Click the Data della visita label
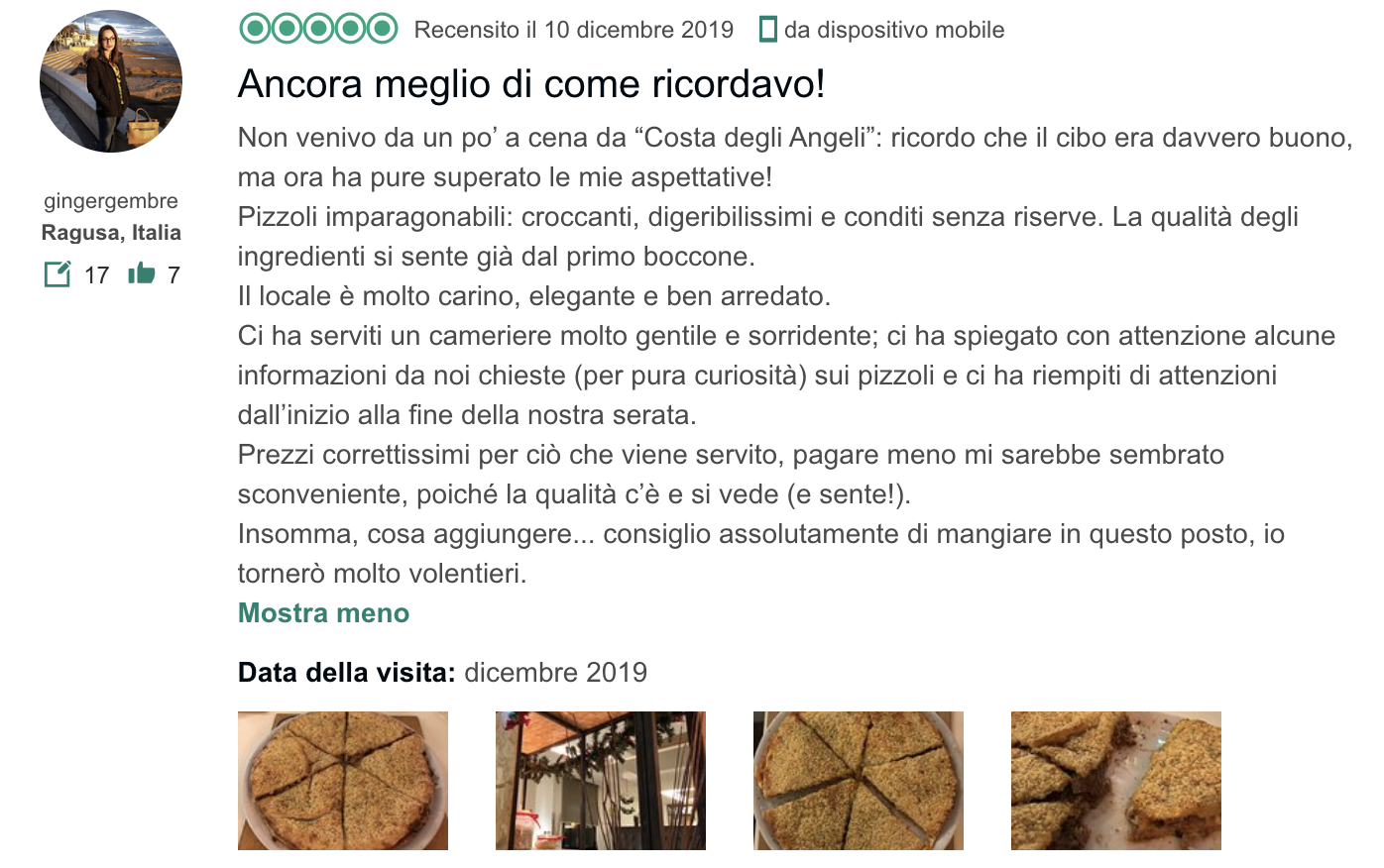1384x868 pixels. [x=347, y=673]
